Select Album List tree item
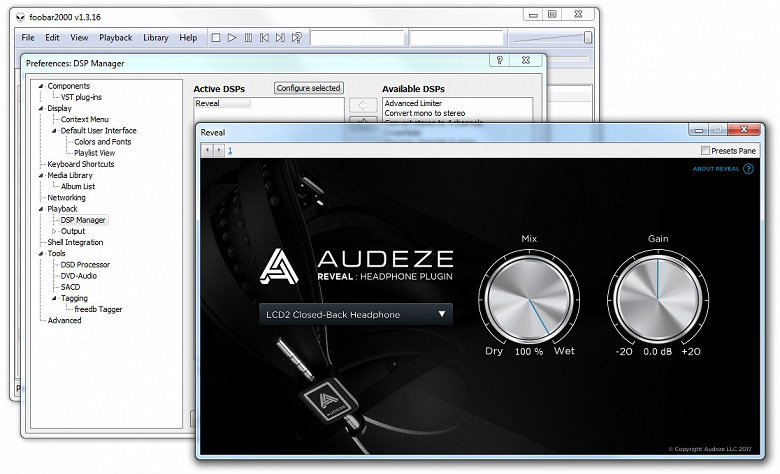780x474 pixels. tap(78, 187)
